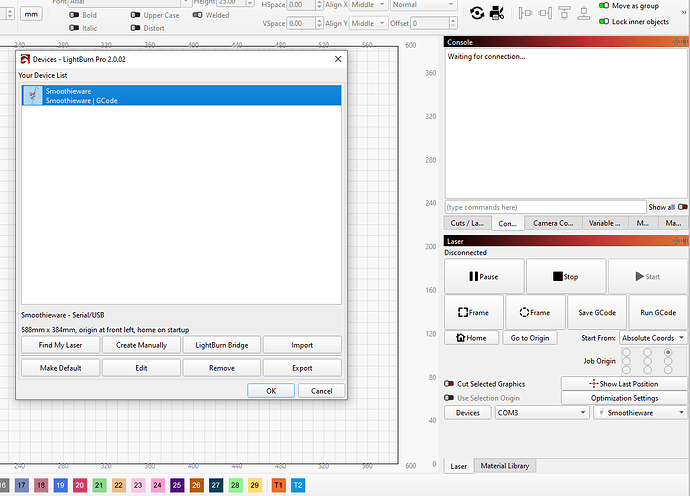
Task: Send the laser Home
Action: [472, 338]
